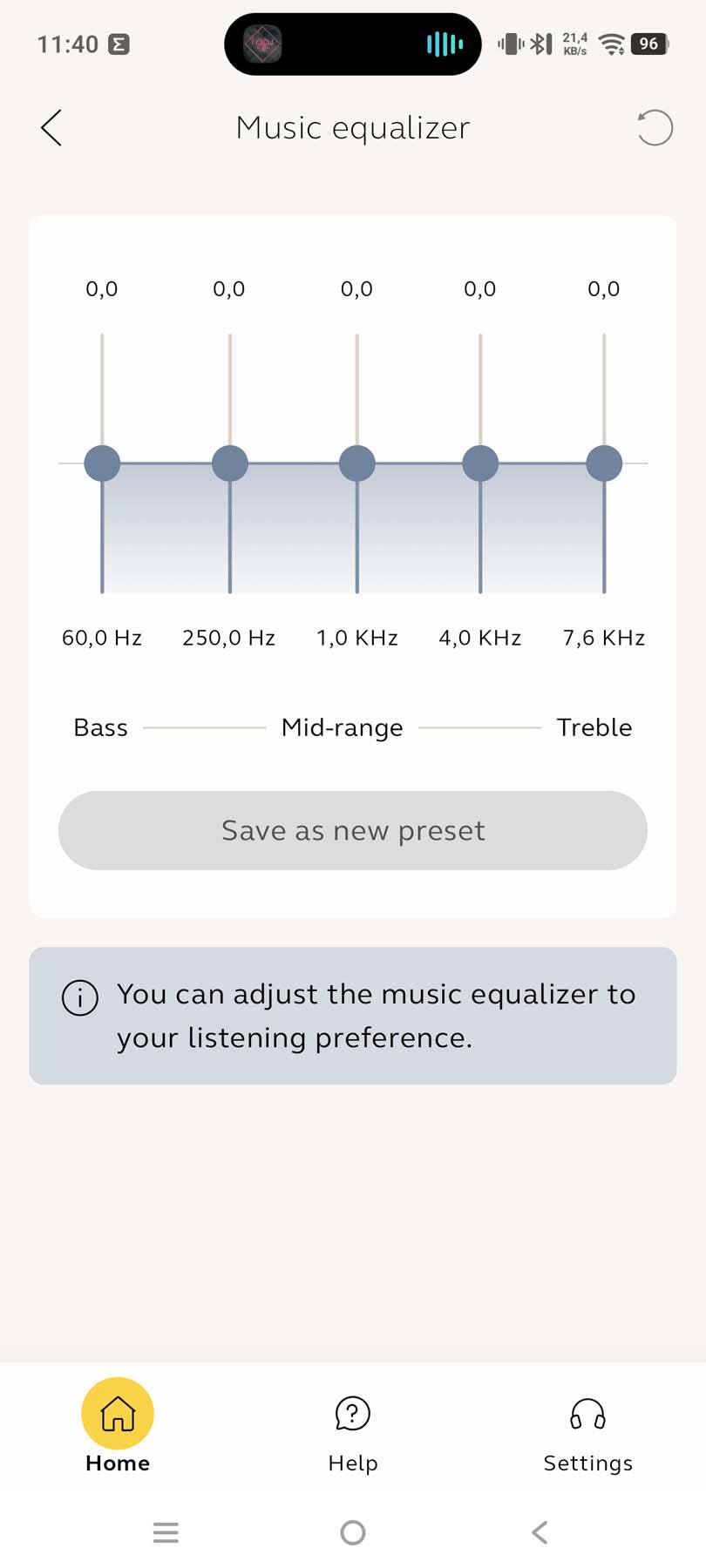The height and width of the screenshot is (1568, 706).
Task: Tap the info icon in the hint banner
Action: pyautogui.click(x=80, y=997)
